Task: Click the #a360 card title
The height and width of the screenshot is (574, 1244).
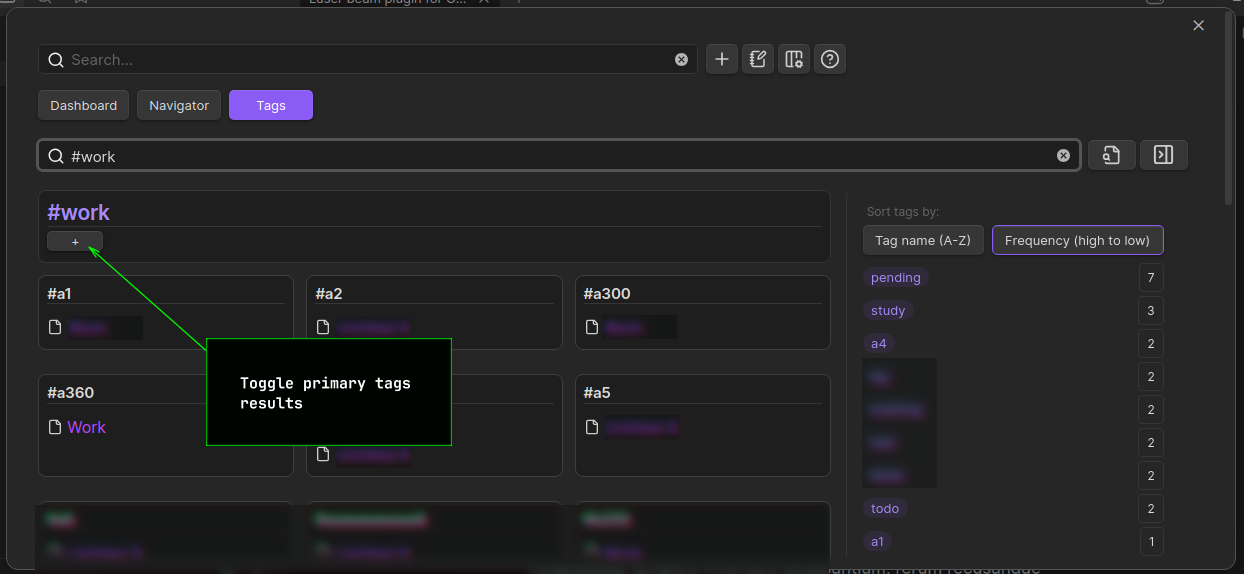Action: (70, 392)
